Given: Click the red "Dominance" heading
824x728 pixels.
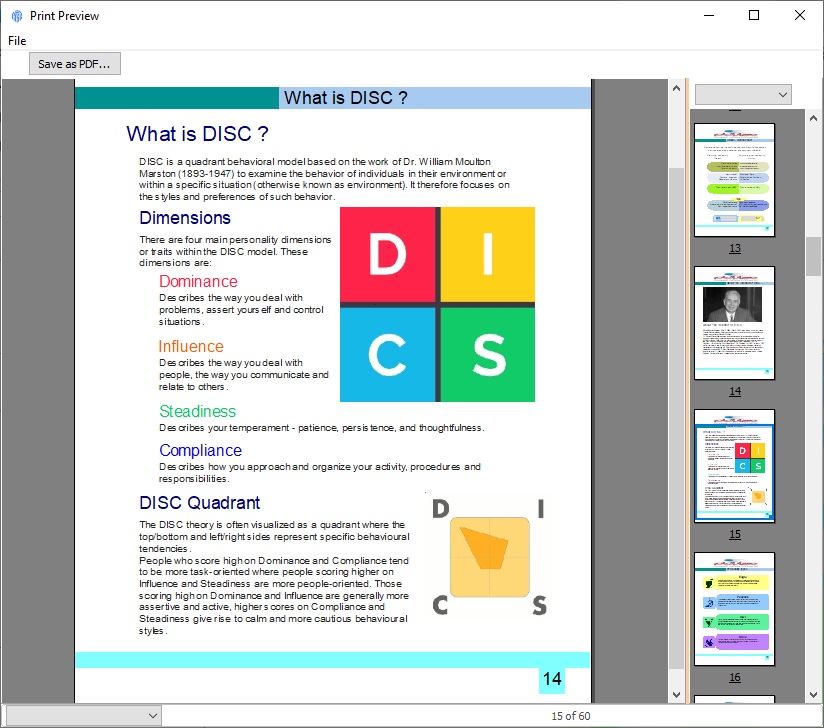Looking at the screenshot, I should (x=198, y=281).
